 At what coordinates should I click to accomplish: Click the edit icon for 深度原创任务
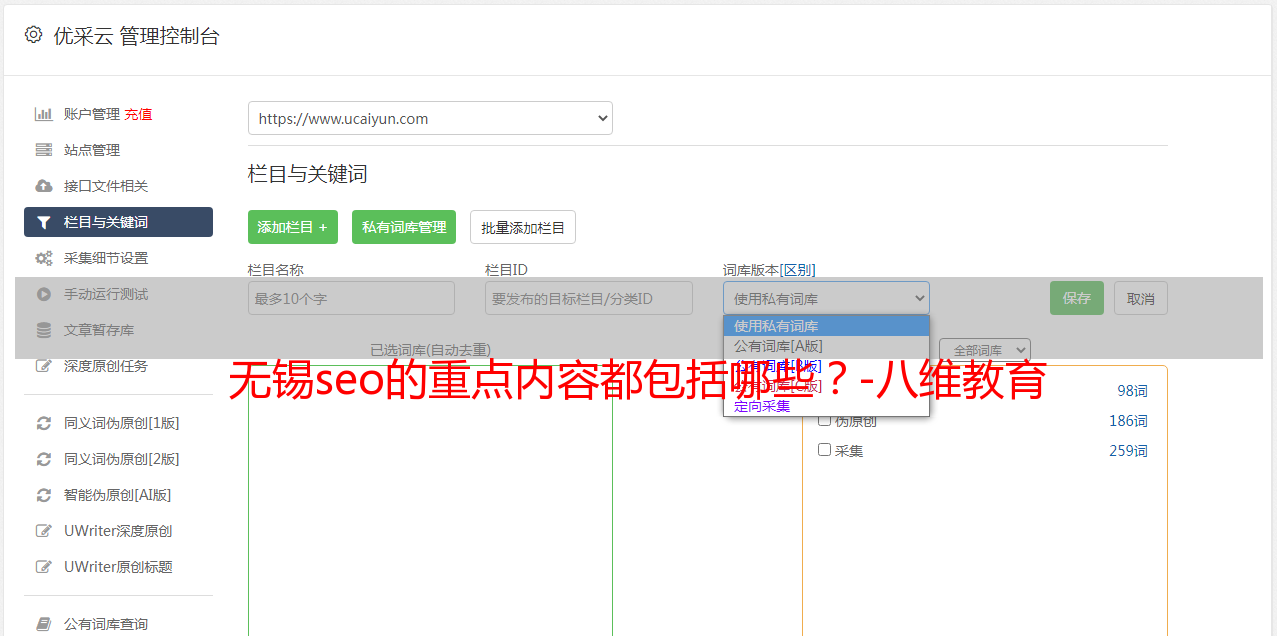point(43,366)
